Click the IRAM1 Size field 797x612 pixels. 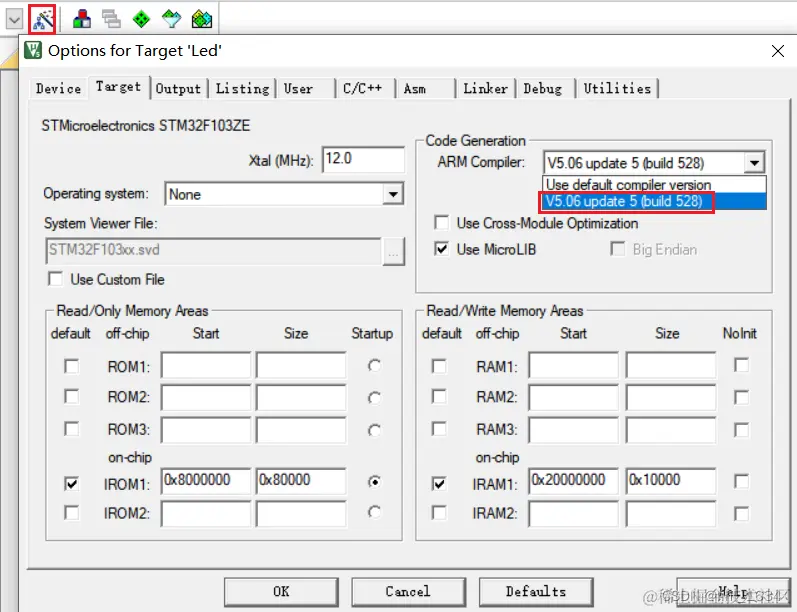coord(671,481)
